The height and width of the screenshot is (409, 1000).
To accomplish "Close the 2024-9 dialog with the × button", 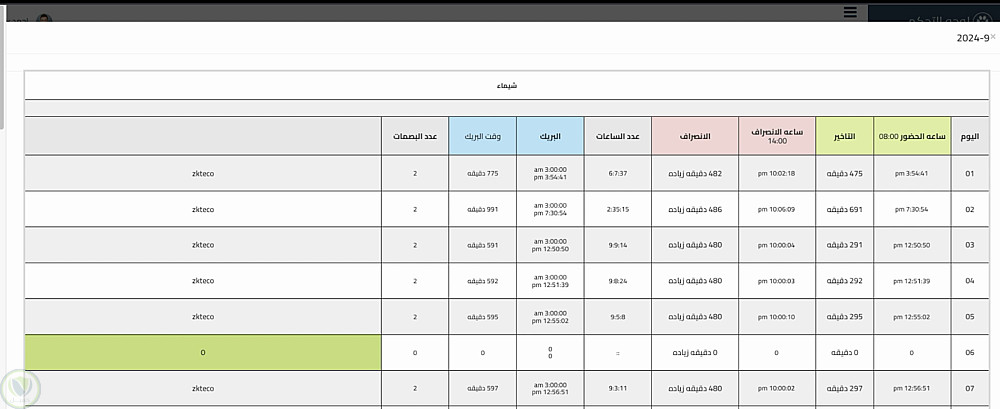I will 993,37.
